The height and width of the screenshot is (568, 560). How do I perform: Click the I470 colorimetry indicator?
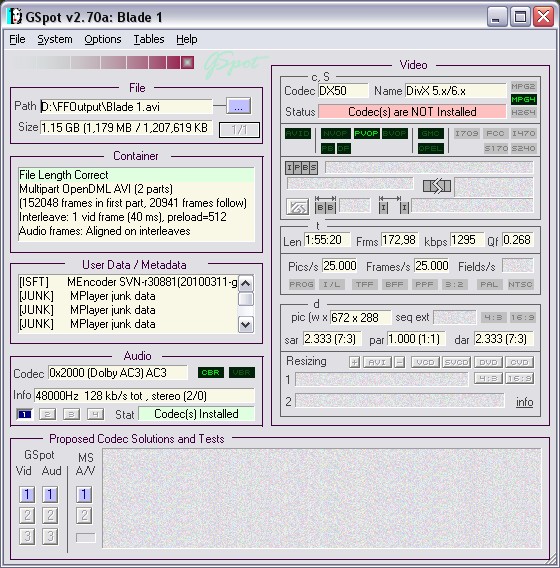pos(523,133)
